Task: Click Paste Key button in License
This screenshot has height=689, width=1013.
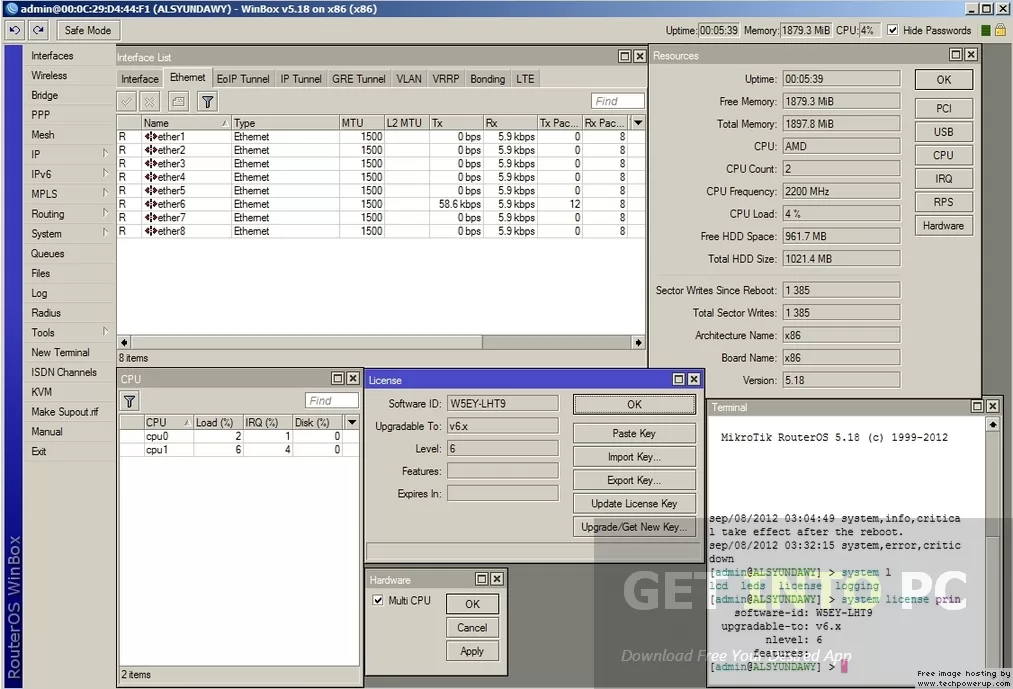Action: (x=634, y=434)
